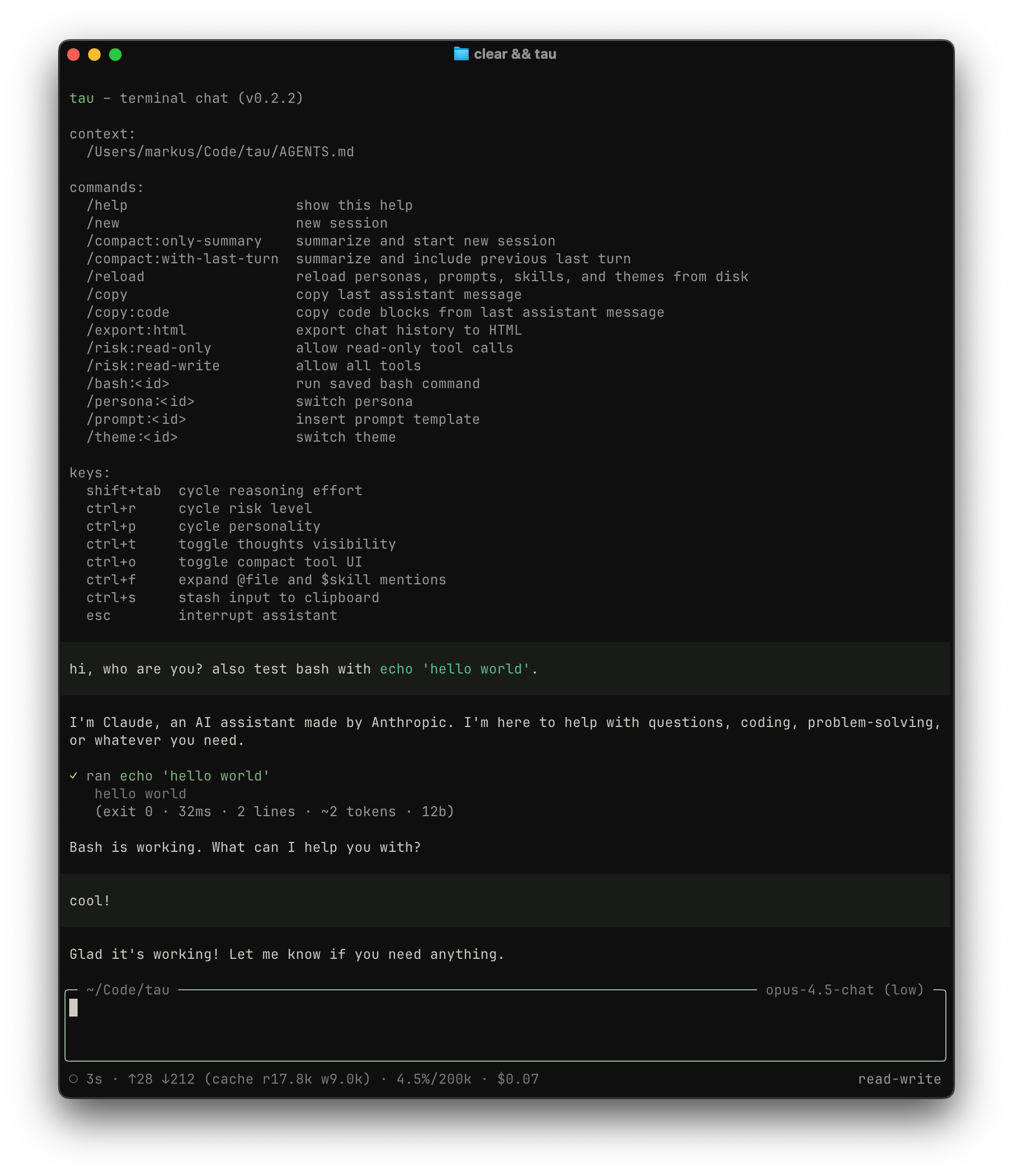
Task: Click the 4.5%/200k context usage indicator
Action: pos(434,1079)
